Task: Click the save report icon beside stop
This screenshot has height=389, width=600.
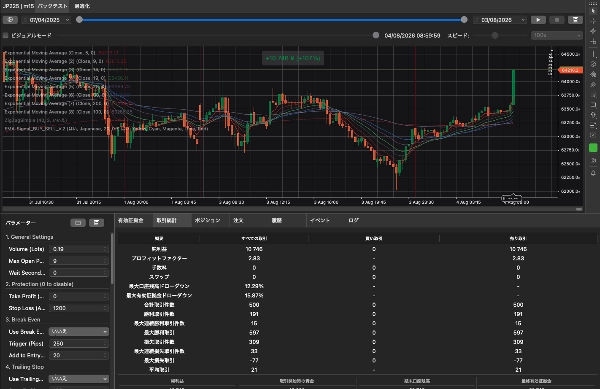Action: tap(575, 20)
